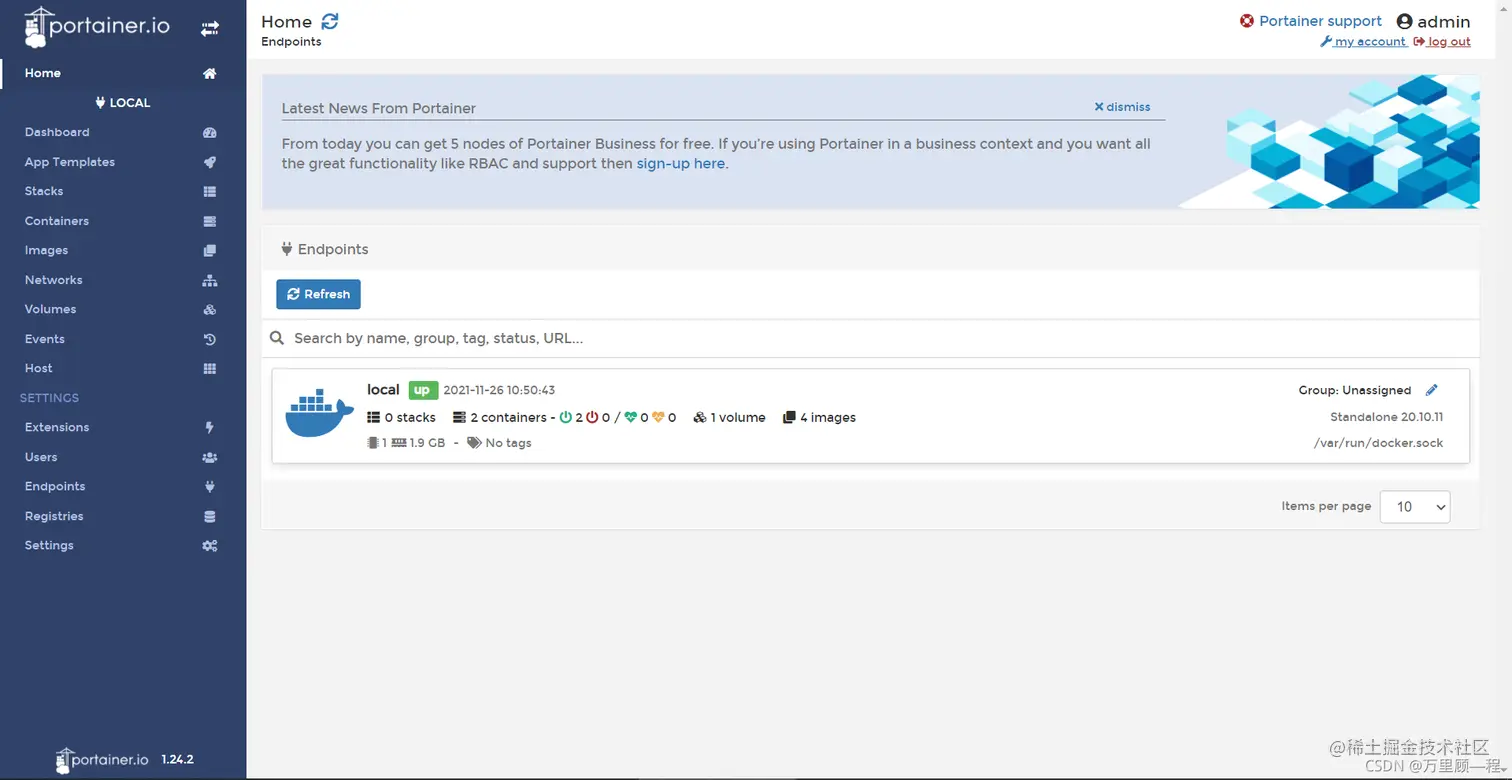
Task: Click the search magnifier icon
Action: pos(277,338)
